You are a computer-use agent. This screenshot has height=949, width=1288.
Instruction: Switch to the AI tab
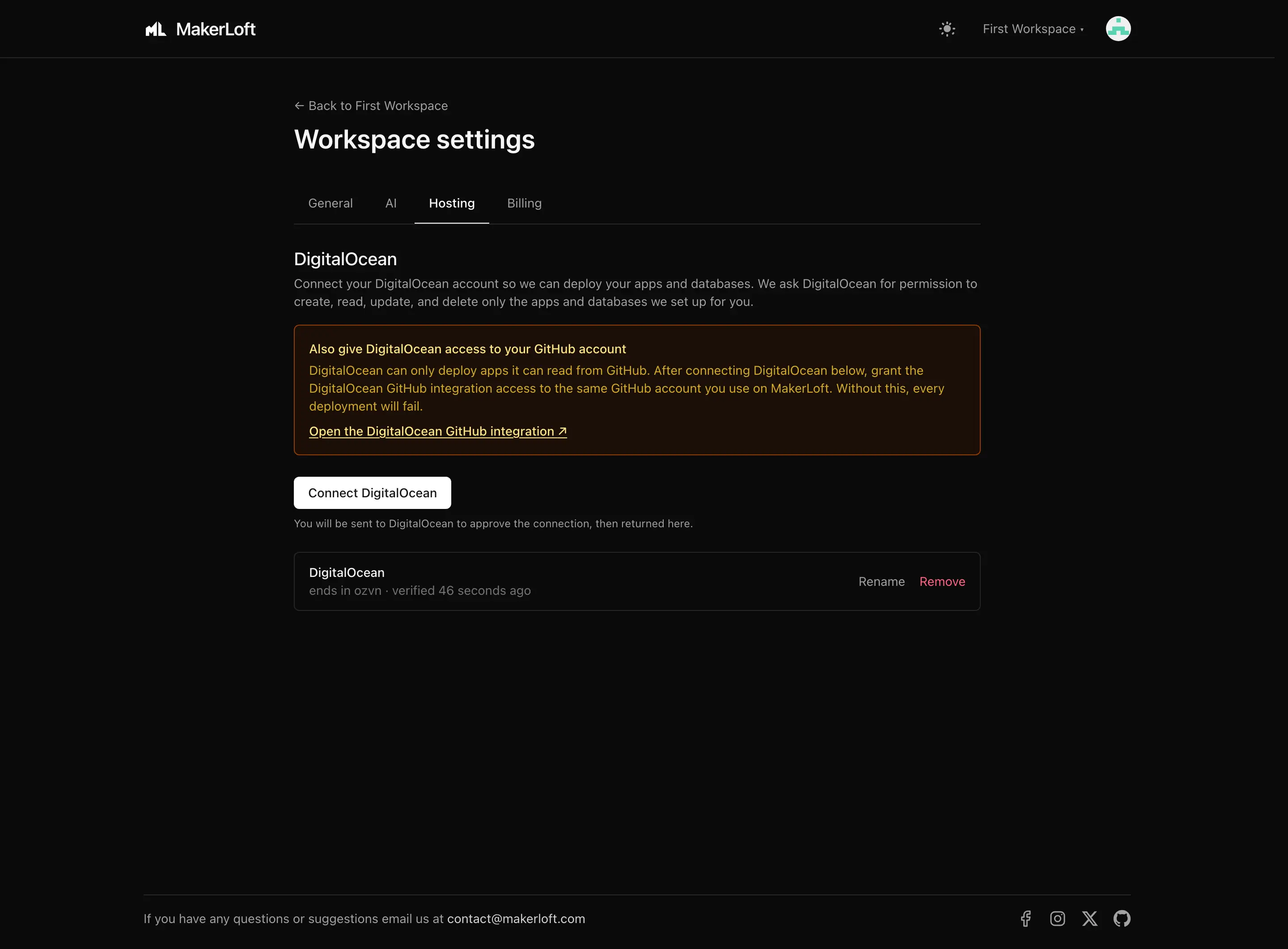(x=391, y=203)
